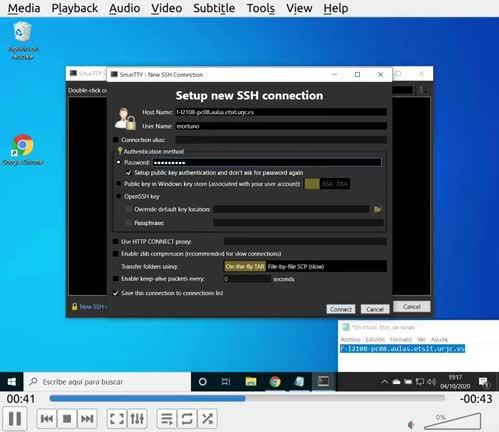Toggle setup public key authentication checkbox
This screenshot has width=499, height=432.
(128, 173)
